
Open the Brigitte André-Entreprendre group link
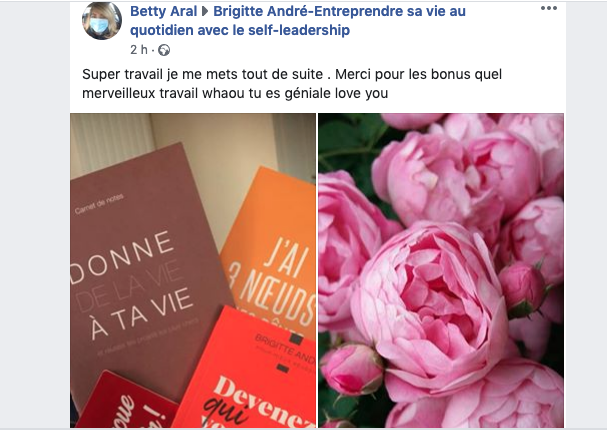click(x=339, y=12)
